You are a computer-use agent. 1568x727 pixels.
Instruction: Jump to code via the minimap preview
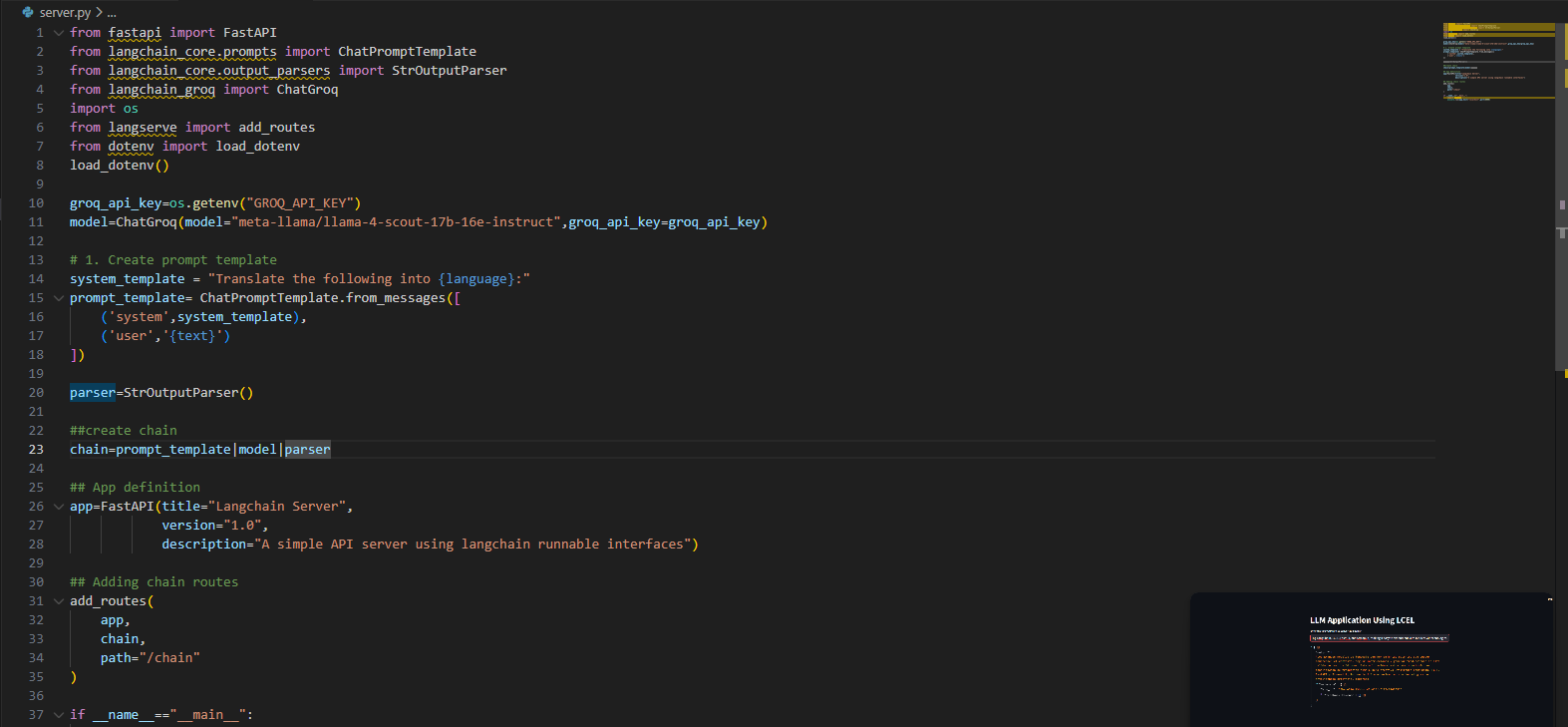(x=1498, y=62)
